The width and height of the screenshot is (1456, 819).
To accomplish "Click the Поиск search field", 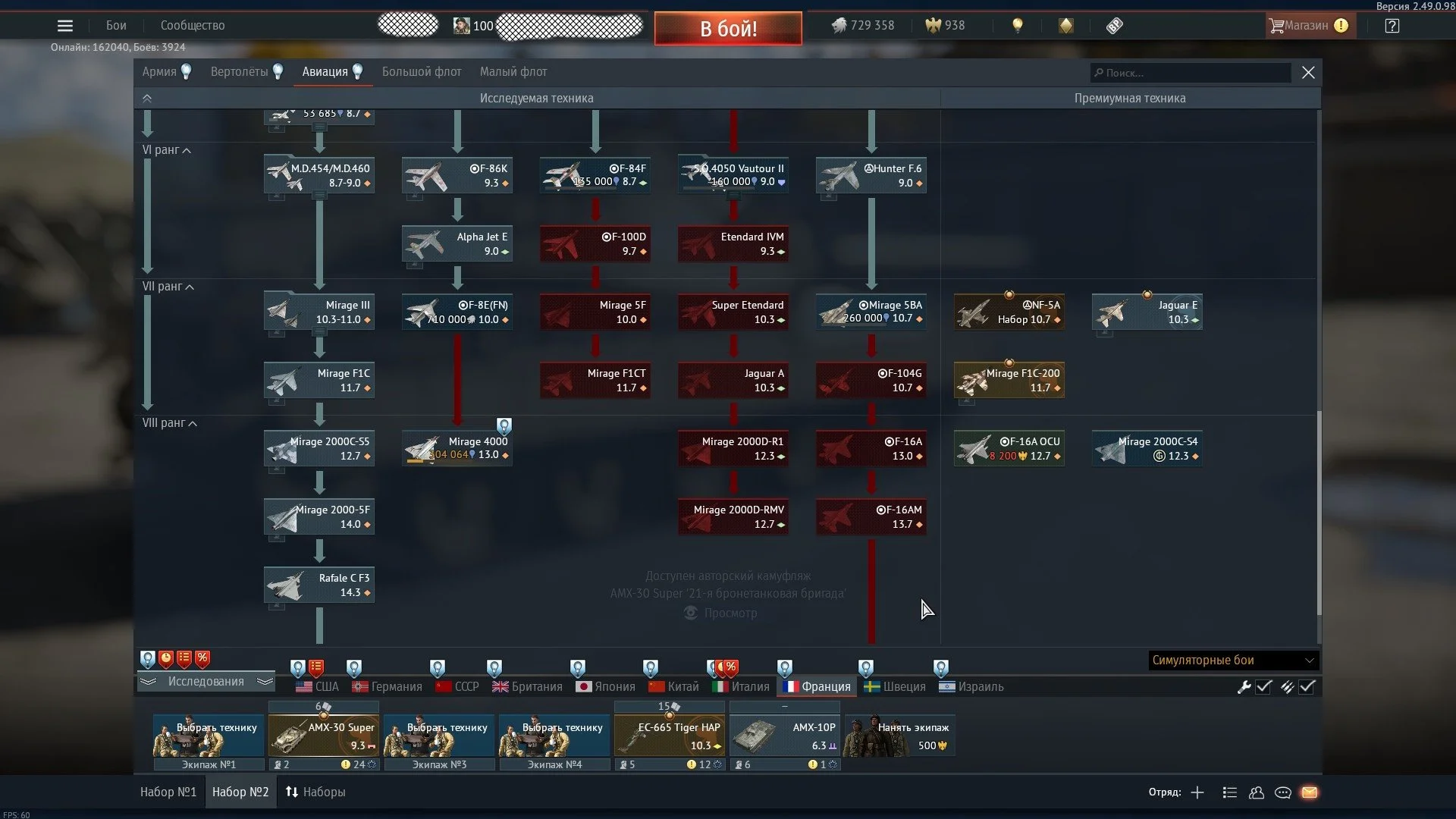I will 1191,73.
